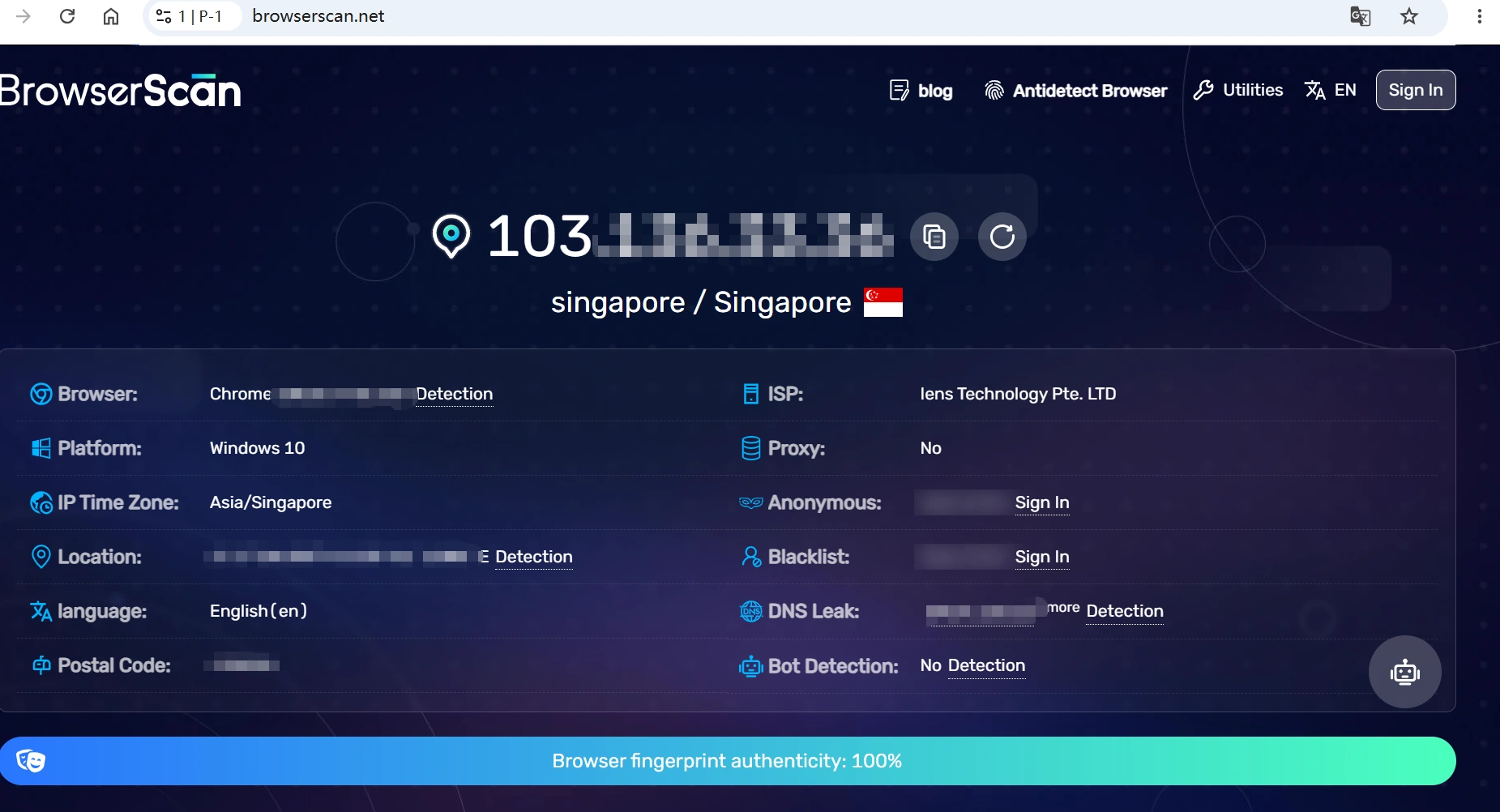
Task: Click the DNS Leak globe icon
Action: [x=751, y=611]
